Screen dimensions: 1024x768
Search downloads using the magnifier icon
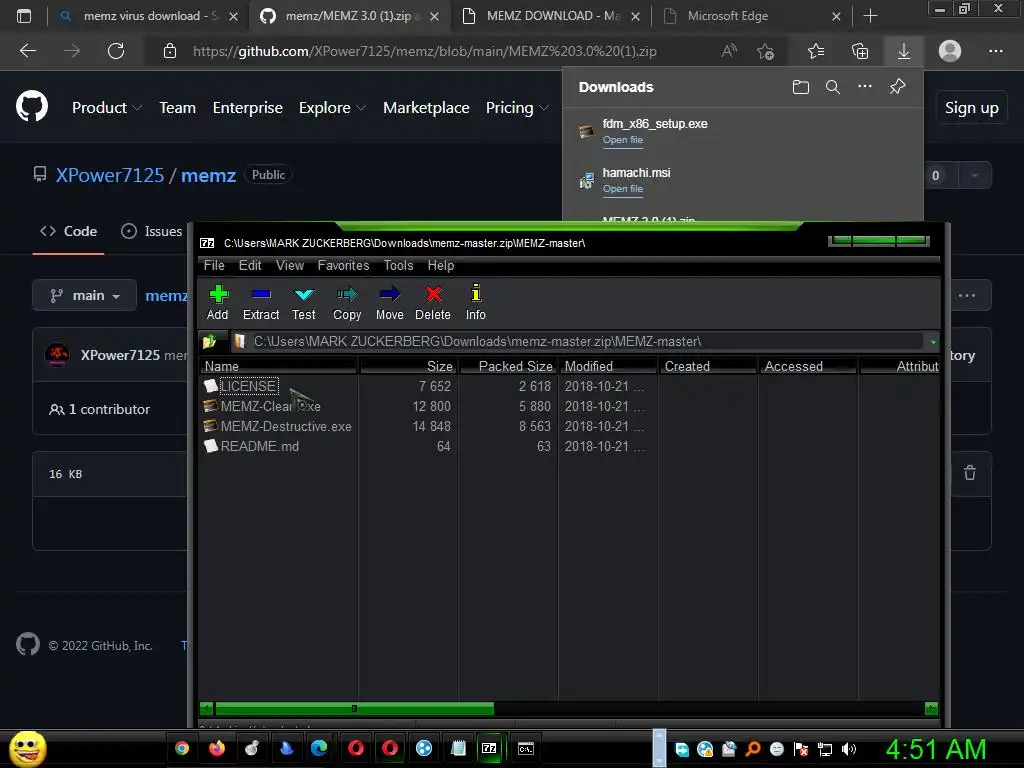(833, 87)
